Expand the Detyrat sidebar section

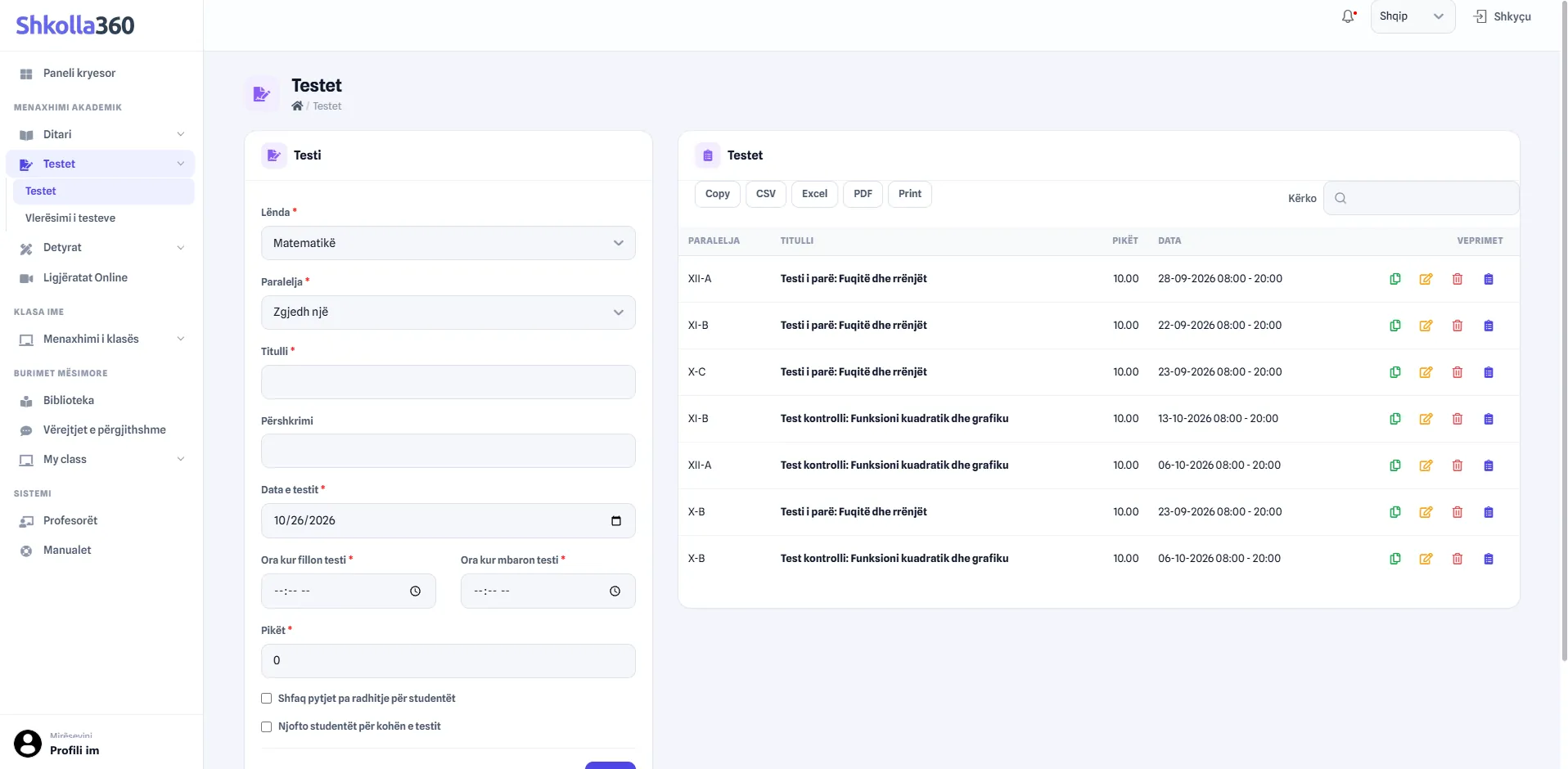pos(101,248)
